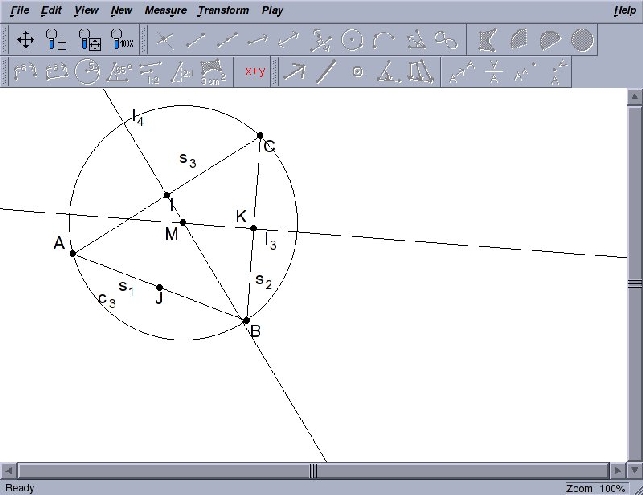Click the Segment construction icon
Image resolution: width=643 pixels, height=495 pixels.
click(x=196, y=41)
